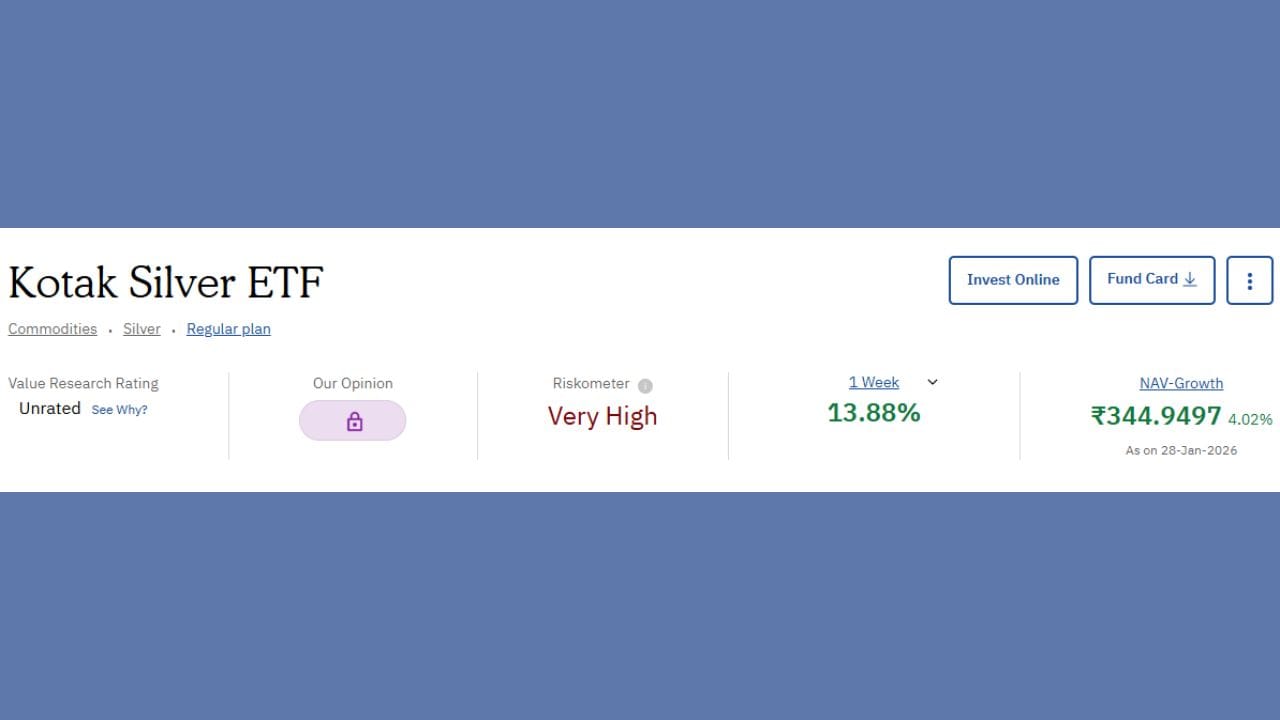Expand the 1 Week time period dropdown
The image size is (1280, 720).
[932, 382]
